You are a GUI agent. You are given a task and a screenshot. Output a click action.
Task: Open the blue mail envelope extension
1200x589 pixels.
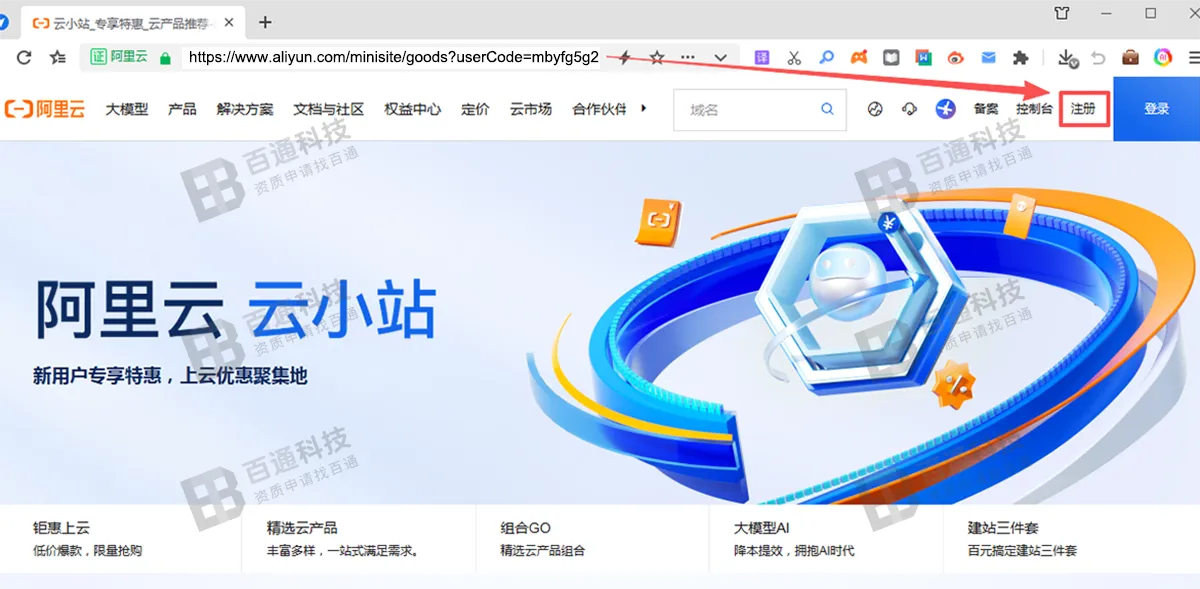point(988,58)
